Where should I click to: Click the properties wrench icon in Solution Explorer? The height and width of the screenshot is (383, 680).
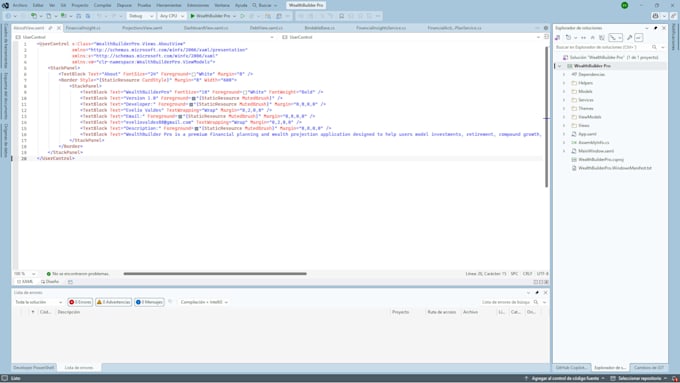[629, 38]
